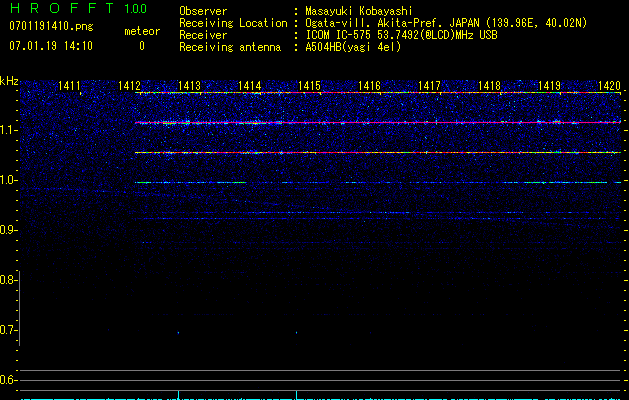Click the meteor label

click(x=141, y=31)
